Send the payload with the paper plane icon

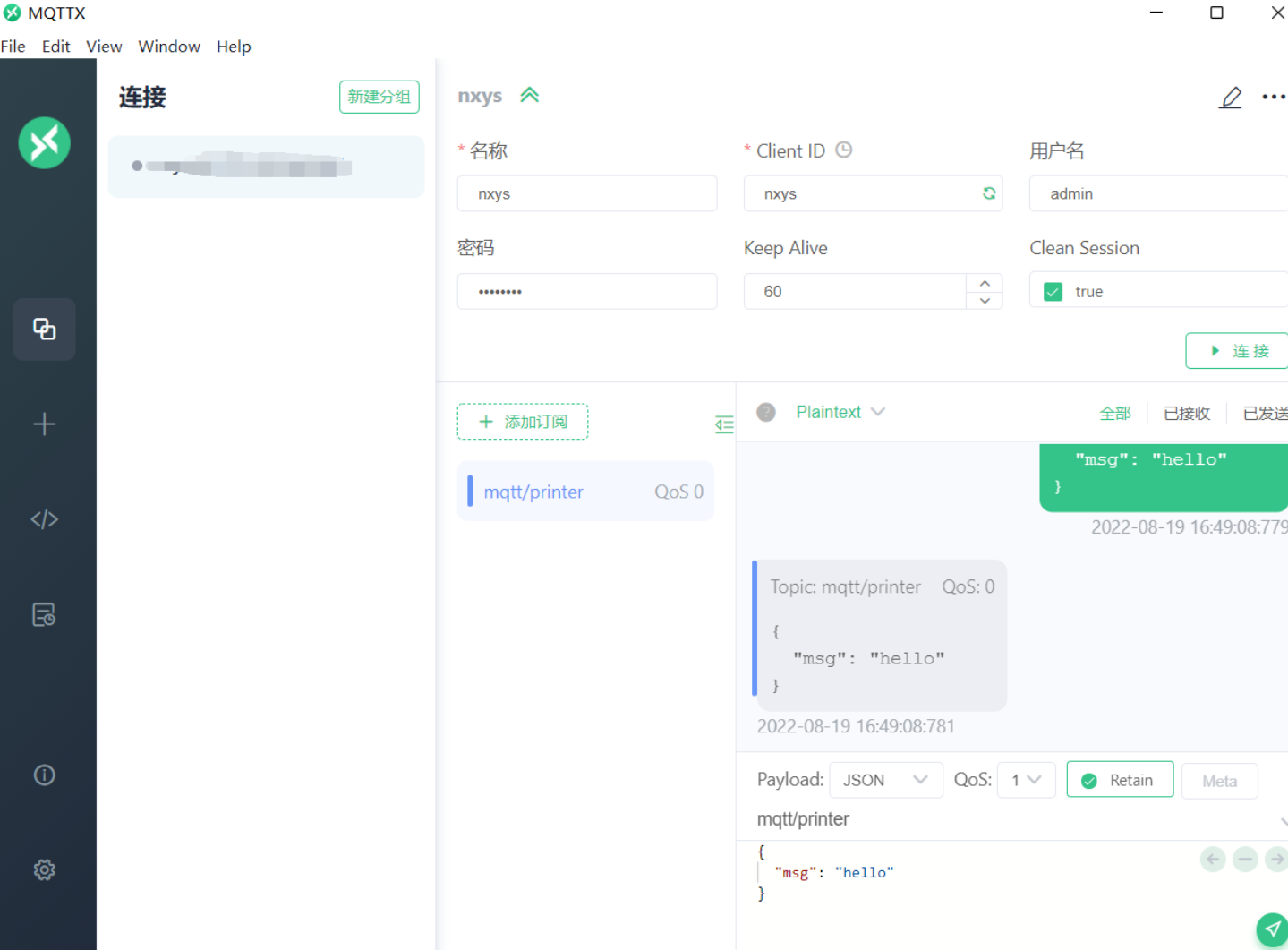(x=1272, y=929)
